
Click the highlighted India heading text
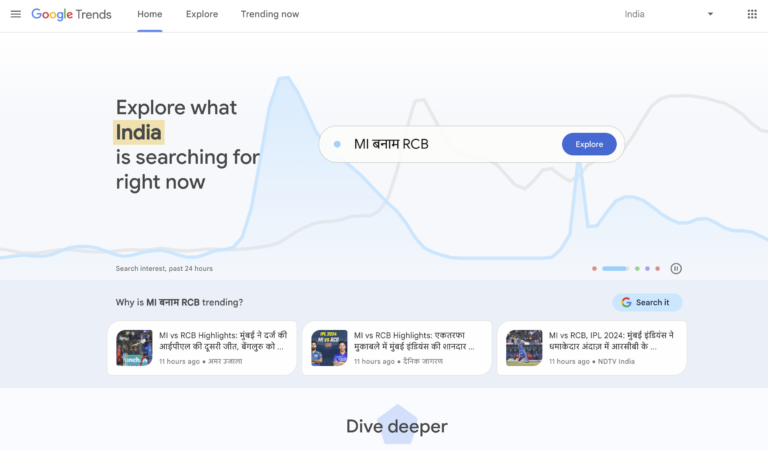click(139, 132)
